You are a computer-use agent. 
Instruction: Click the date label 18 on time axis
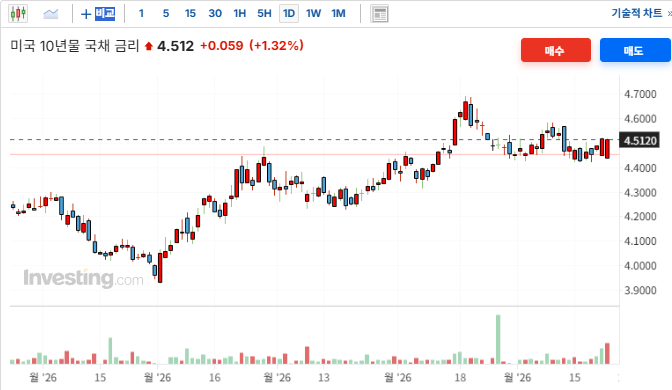point(460,378)
